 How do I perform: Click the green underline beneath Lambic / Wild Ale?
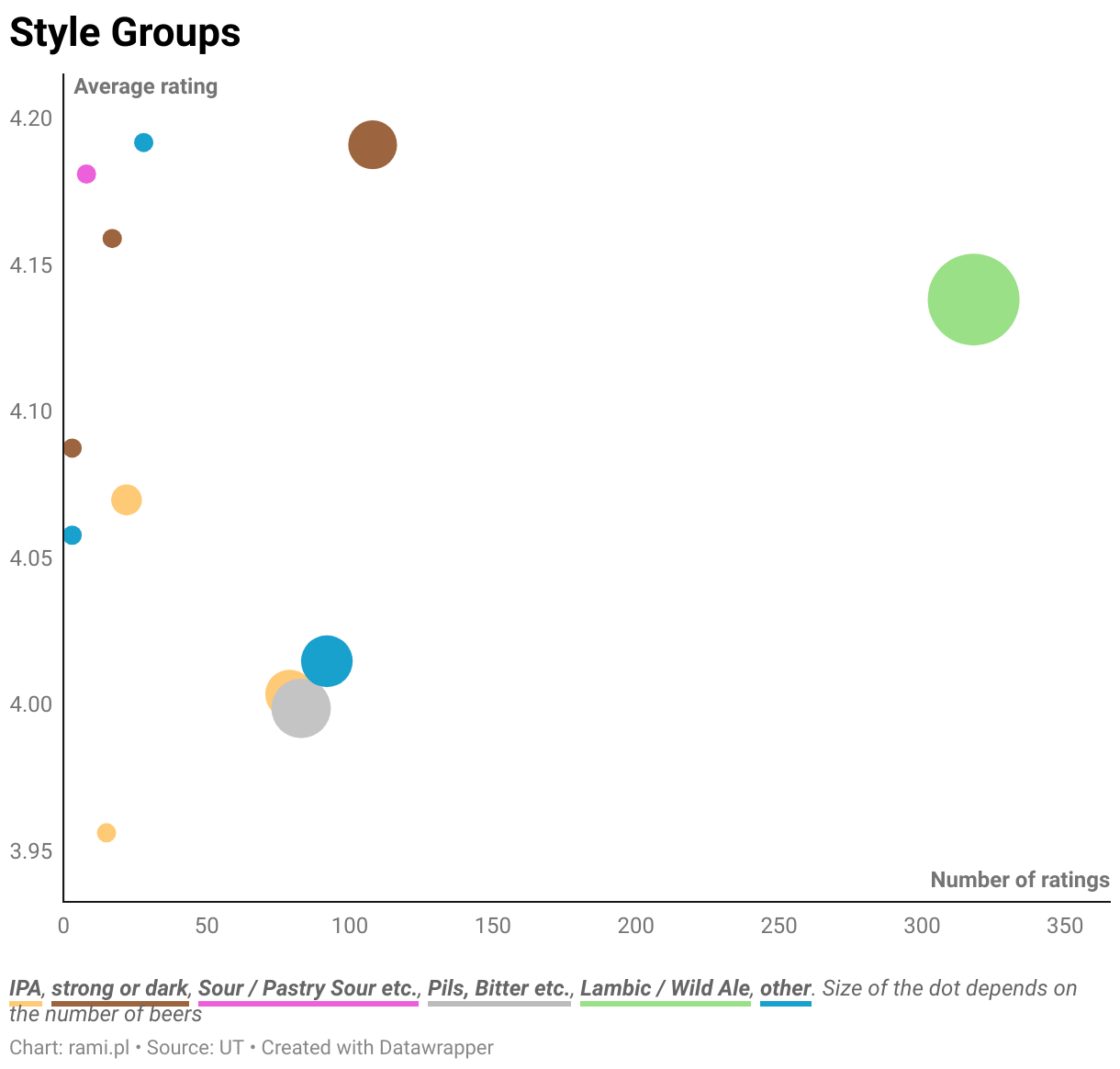[665, 1004]
